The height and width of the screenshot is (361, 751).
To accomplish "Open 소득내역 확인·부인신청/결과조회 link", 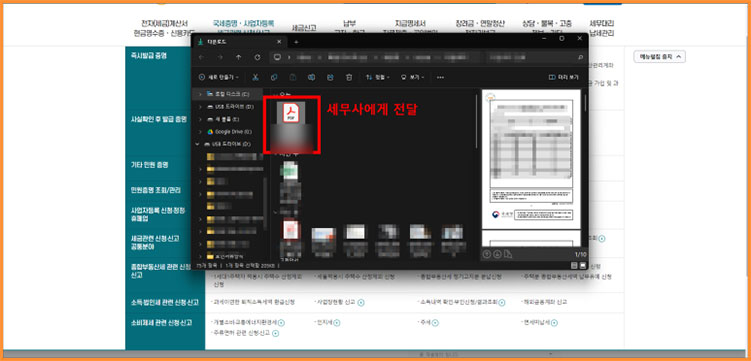I will coord(458,303).
